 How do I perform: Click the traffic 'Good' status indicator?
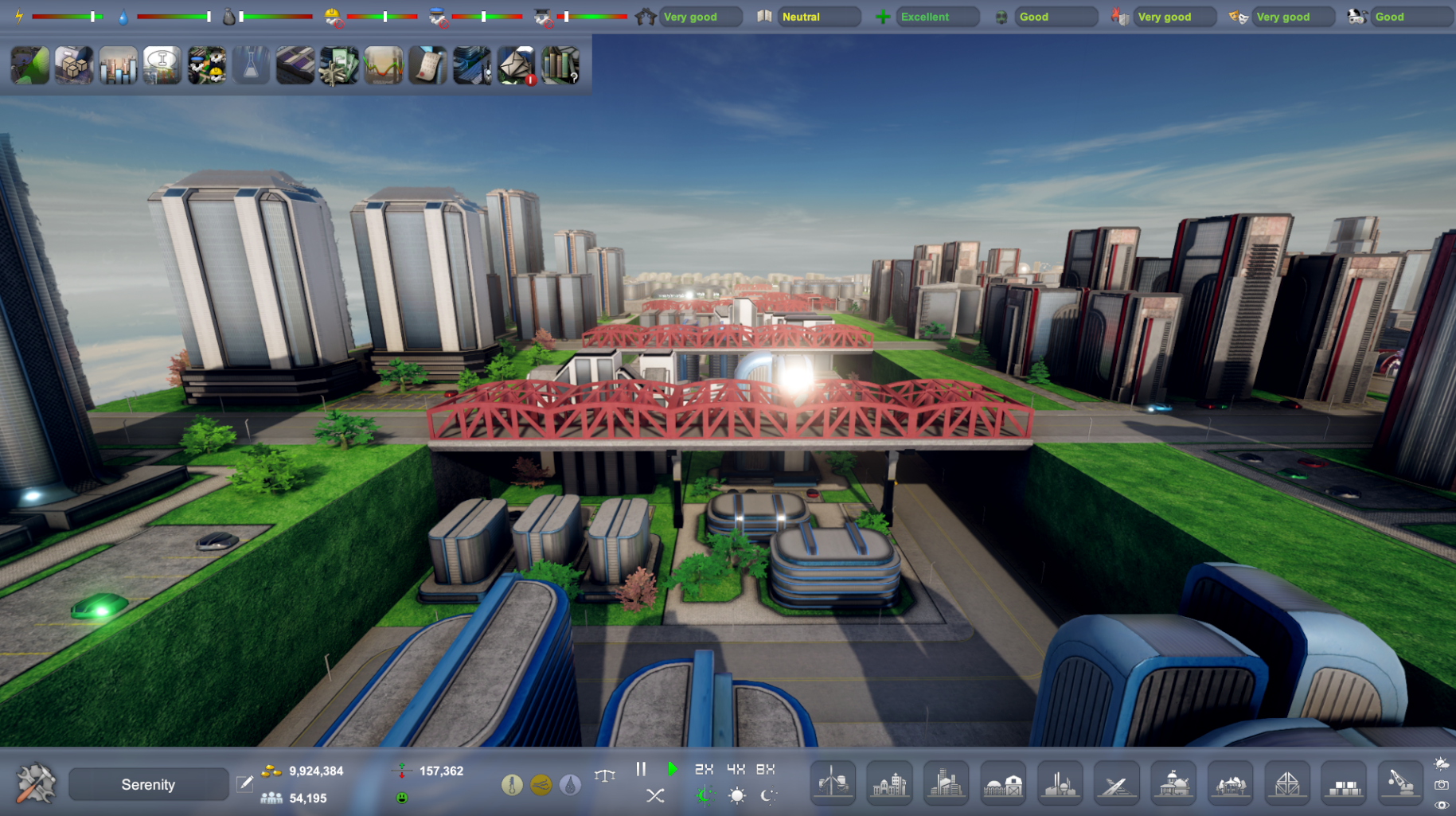click(1412, 17)
